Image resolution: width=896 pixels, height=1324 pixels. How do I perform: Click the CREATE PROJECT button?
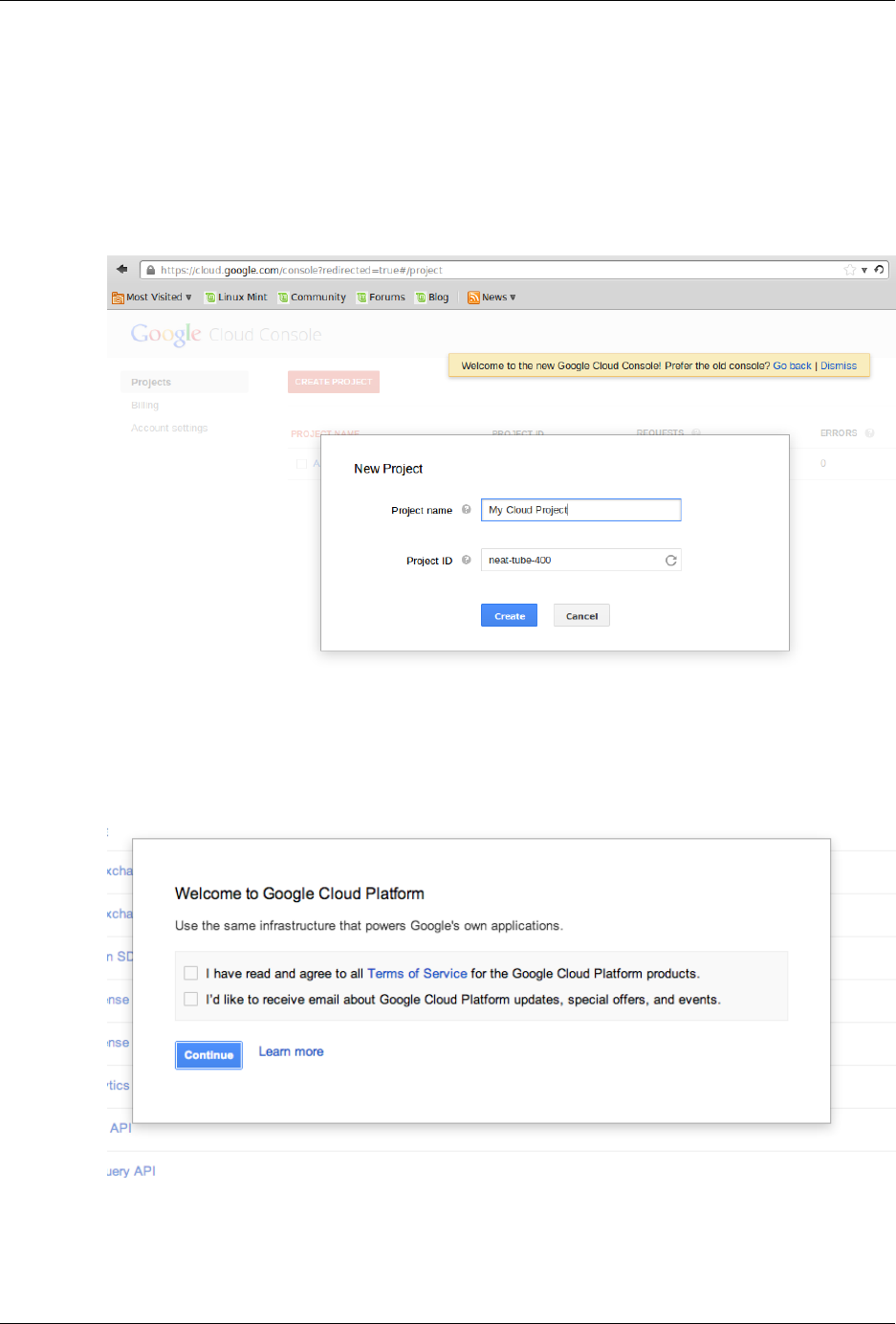[x=334, y=382]
